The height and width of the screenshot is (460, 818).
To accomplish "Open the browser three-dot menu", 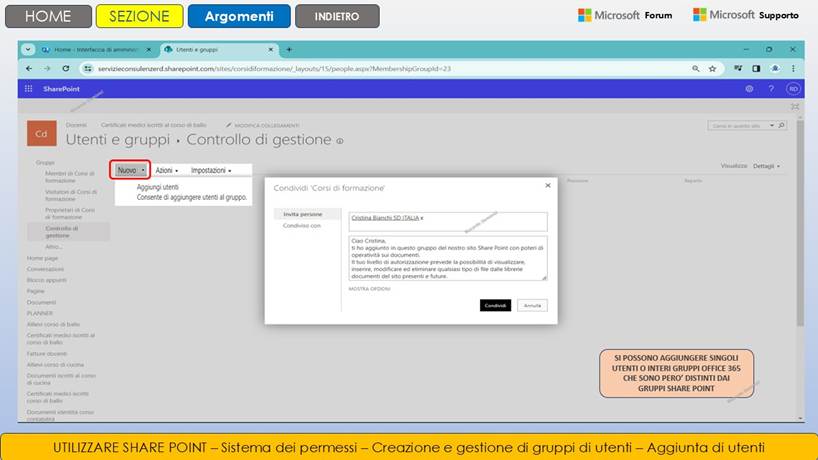I will [x=793, y=68].
